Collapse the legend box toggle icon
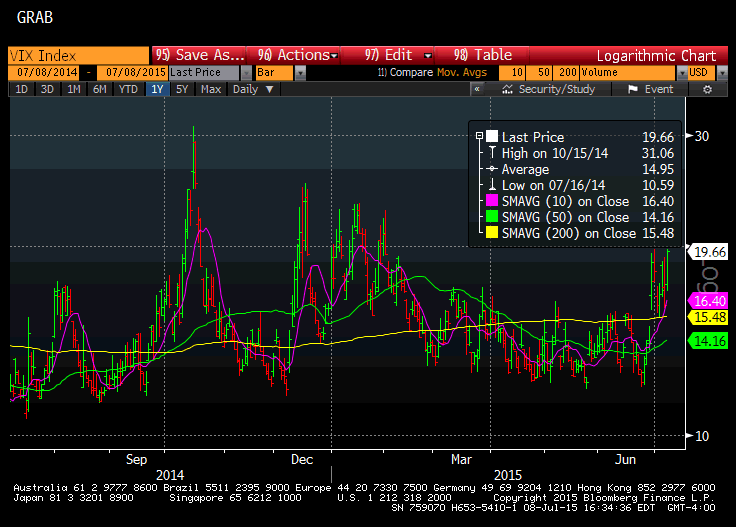Viewport: 736px width, 527px height. tap(479, 136)
